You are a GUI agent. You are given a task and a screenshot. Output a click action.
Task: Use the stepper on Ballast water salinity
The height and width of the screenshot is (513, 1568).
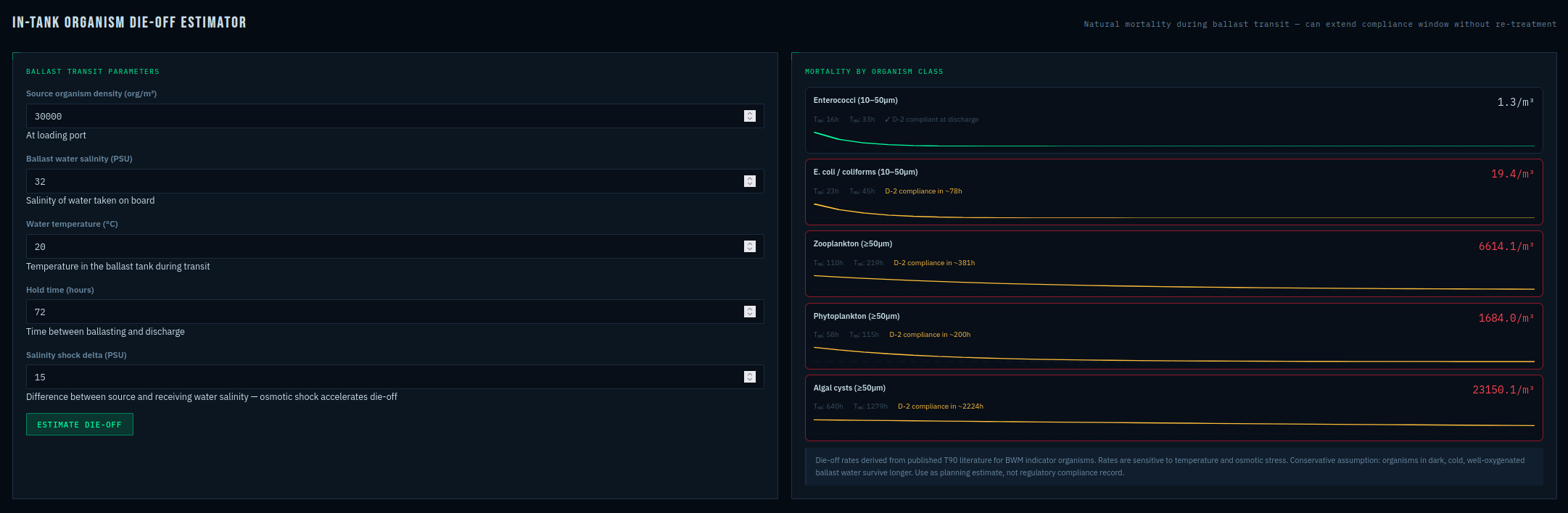coord(750,181)
